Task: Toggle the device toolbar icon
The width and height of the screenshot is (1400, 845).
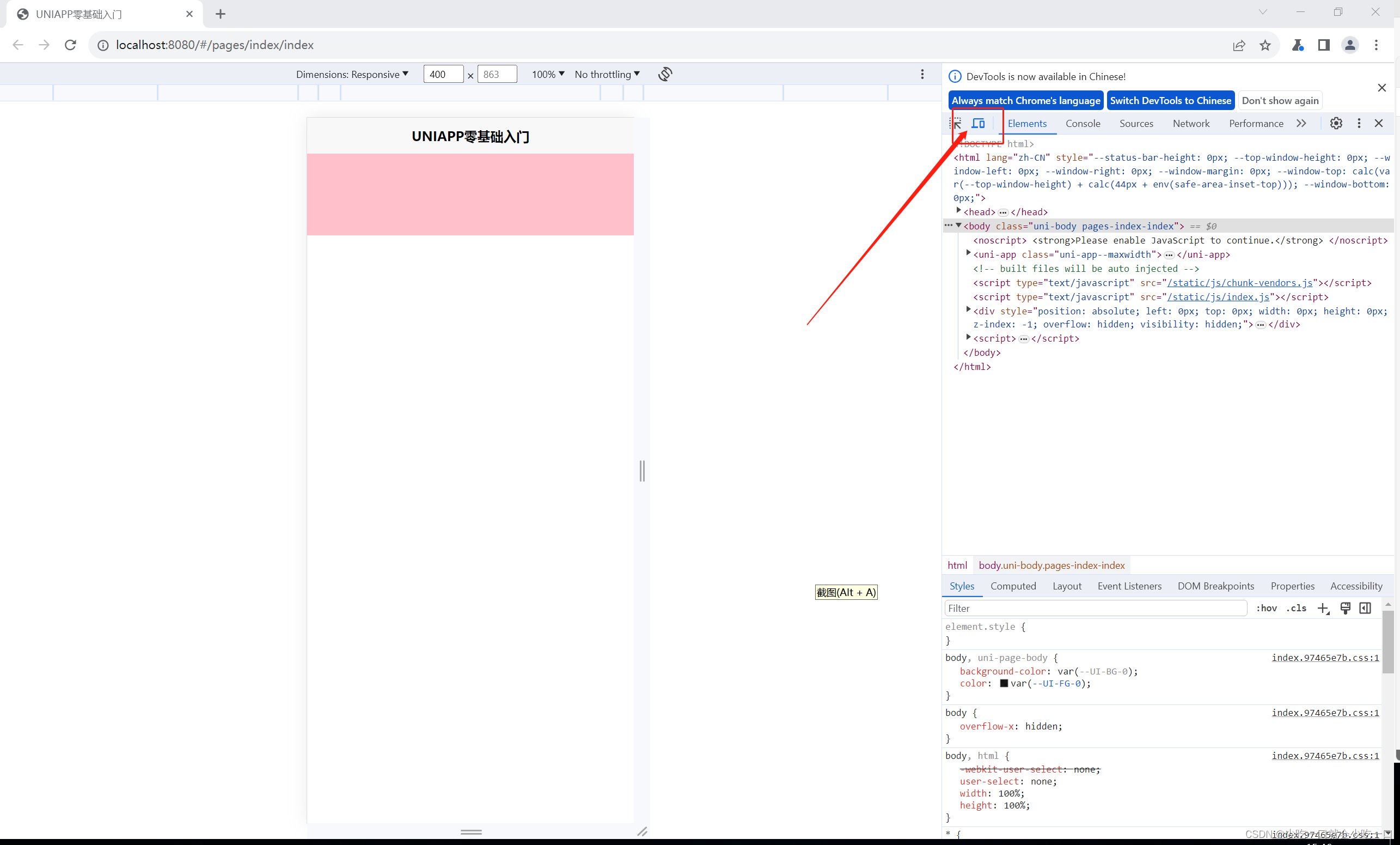Action: (978, 123)
